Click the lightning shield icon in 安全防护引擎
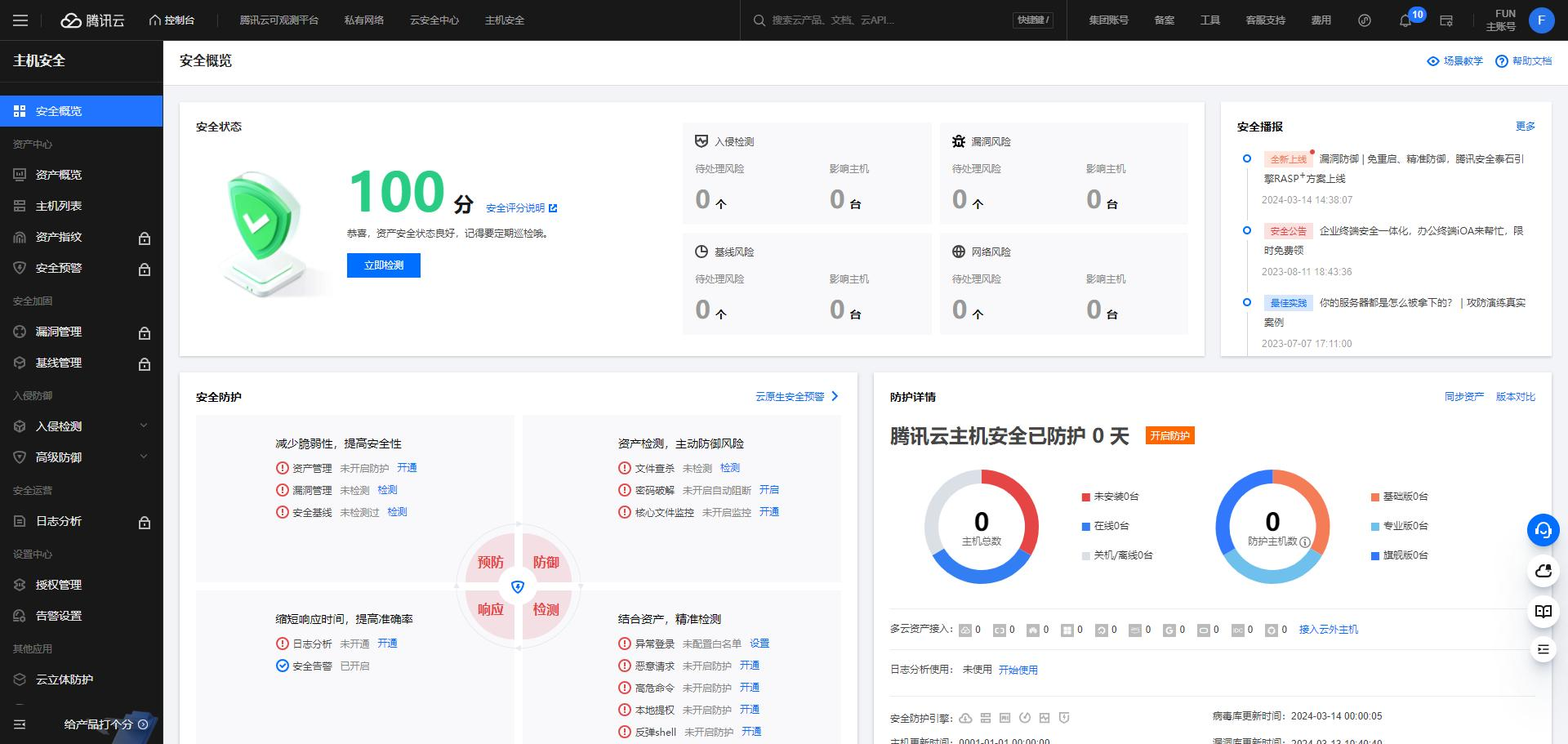This screenshot has height=744, width=1568. click(1064, 718)
